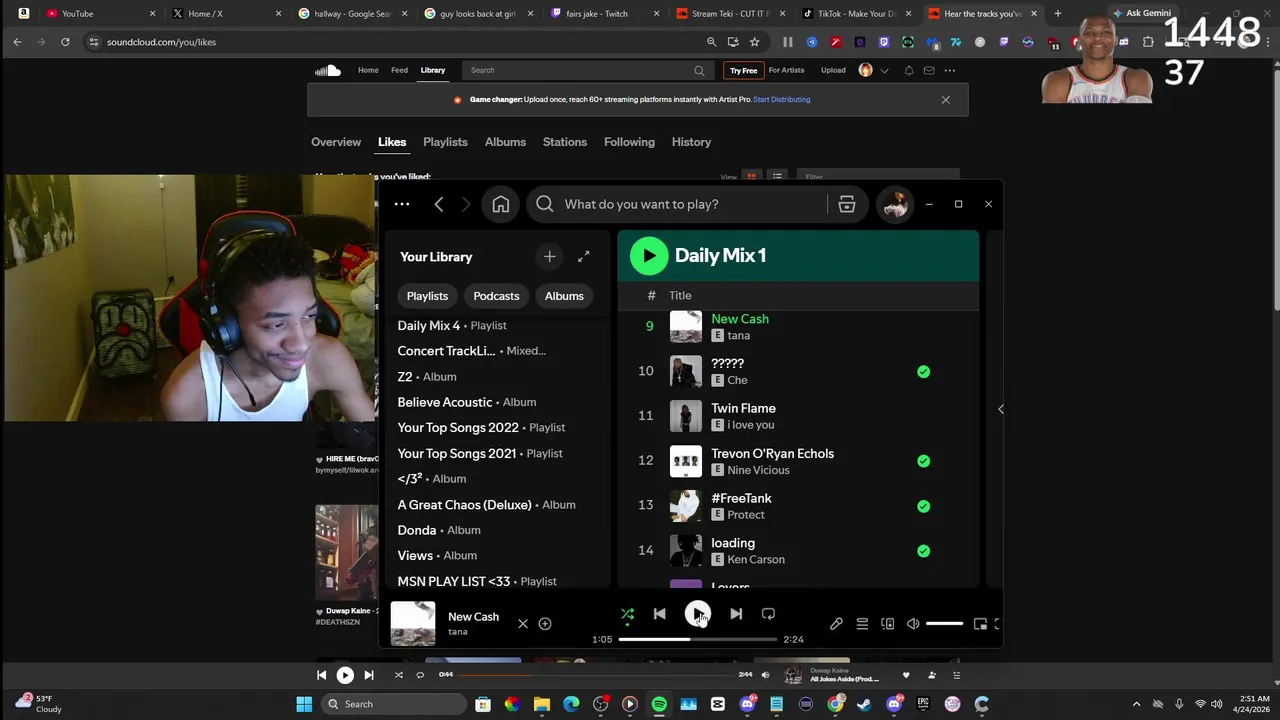Open SoundCloud messages envelope icon
This screenshot has width=1280, height=720.
pos(929,70)
